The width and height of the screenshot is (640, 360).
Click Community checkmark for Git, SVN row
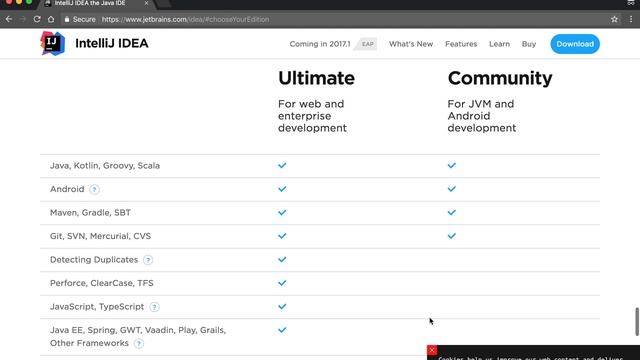pyautogui.click(x=451, y=236)
